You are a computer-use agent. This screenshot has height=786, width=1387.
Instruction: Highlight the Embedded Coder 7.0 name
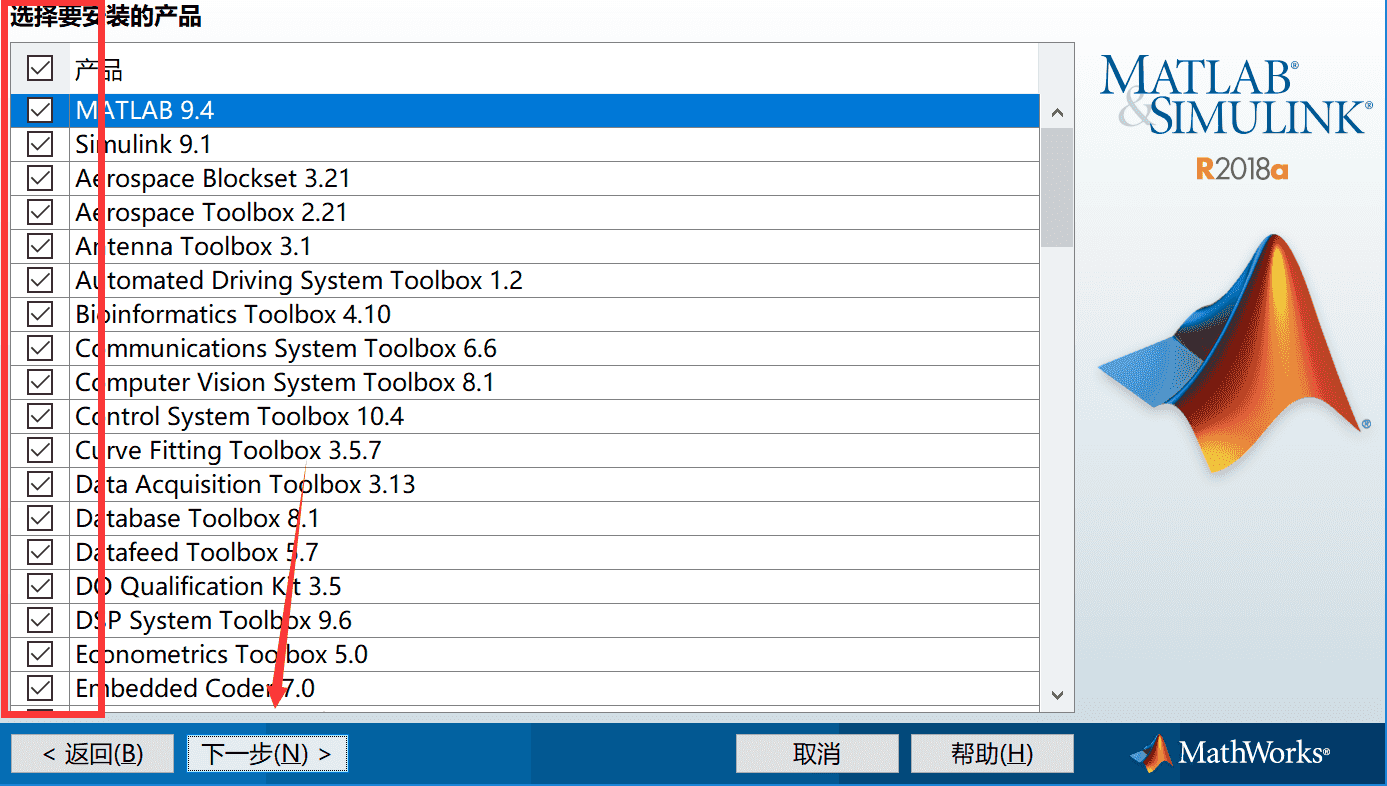pyautogui.click(x=195, y=688)
